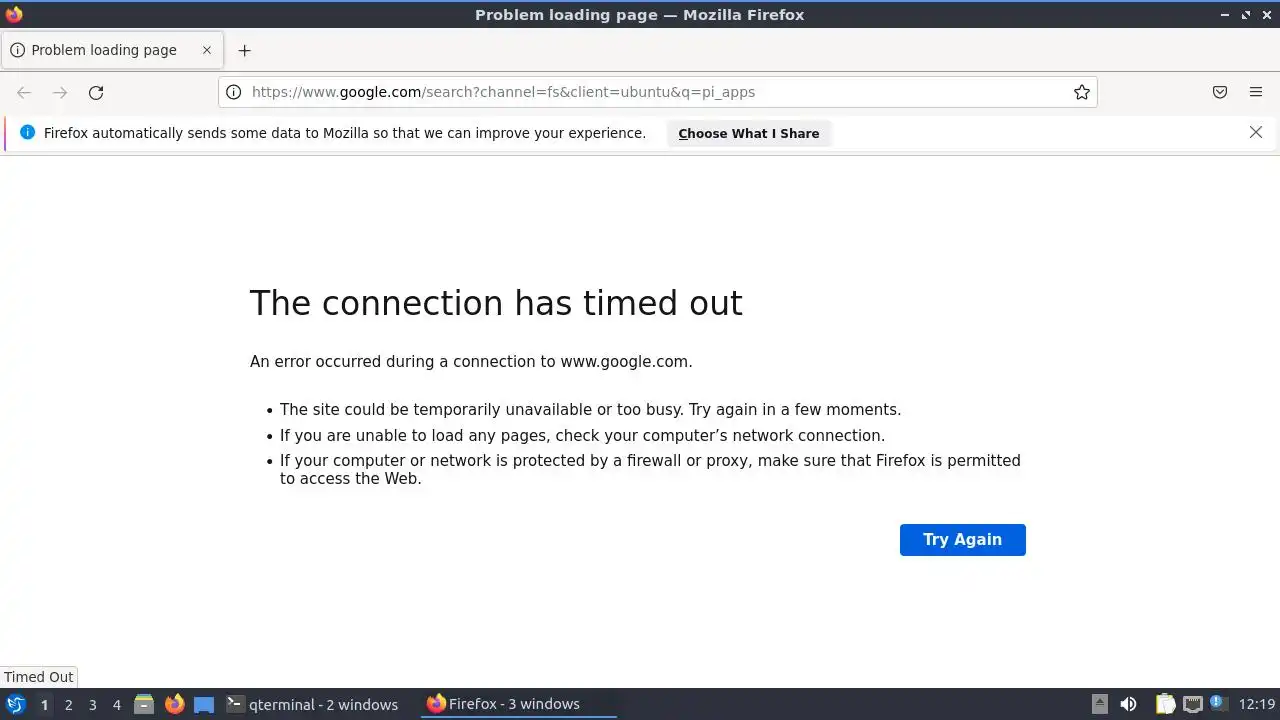The height and width of the screenshot is (720, 1280).
Task: Switch to virtual desktop 2
Action: pyautogui.click(x=68, y=705)
